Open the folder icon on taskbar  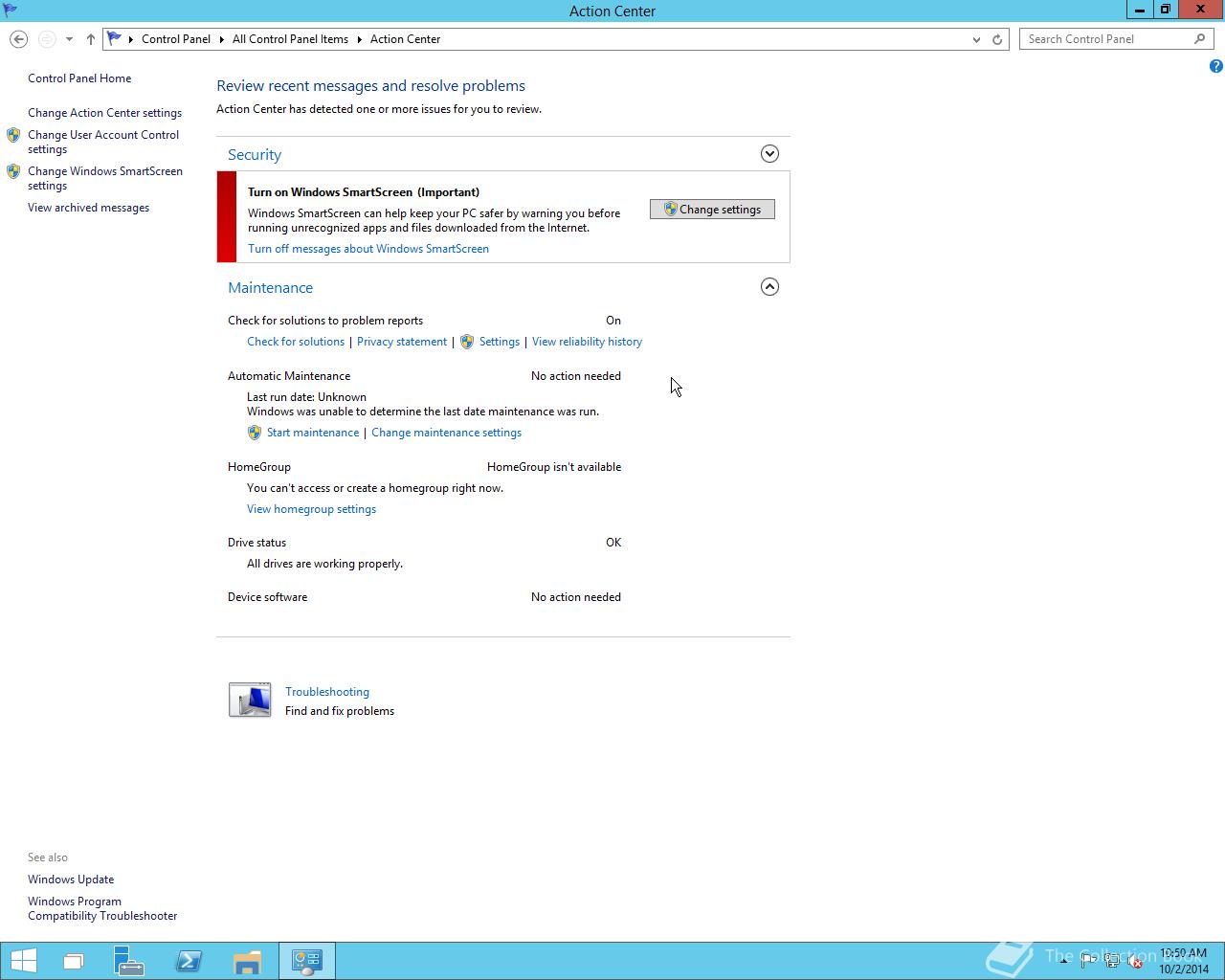click(247, 961)
